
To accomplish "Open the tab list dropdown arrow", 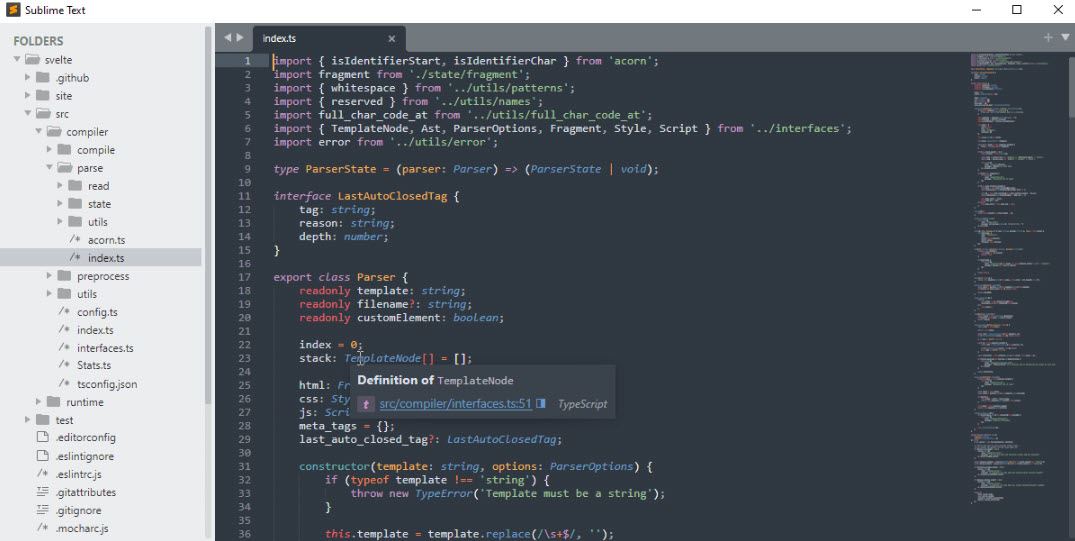I will point(1065,38).
